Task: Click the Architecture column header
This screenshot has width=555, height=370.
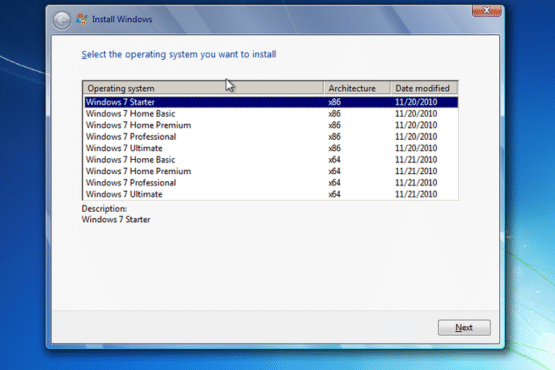Action: point(357,88)
